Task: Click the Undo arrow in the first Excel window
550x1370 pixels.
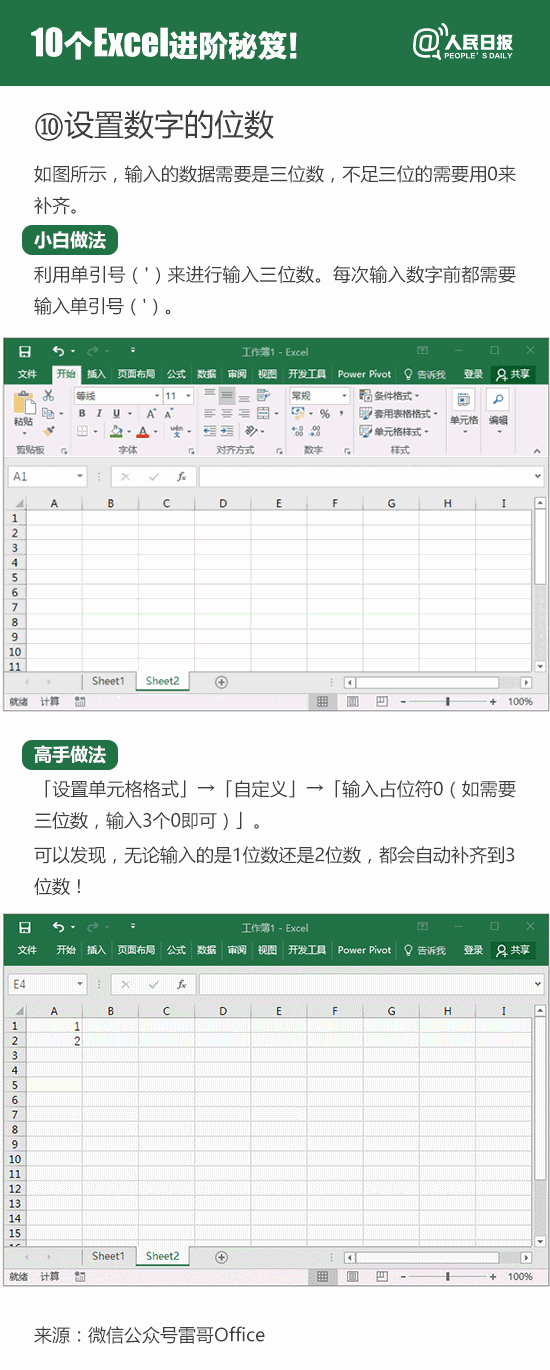Action: point(58,351)
